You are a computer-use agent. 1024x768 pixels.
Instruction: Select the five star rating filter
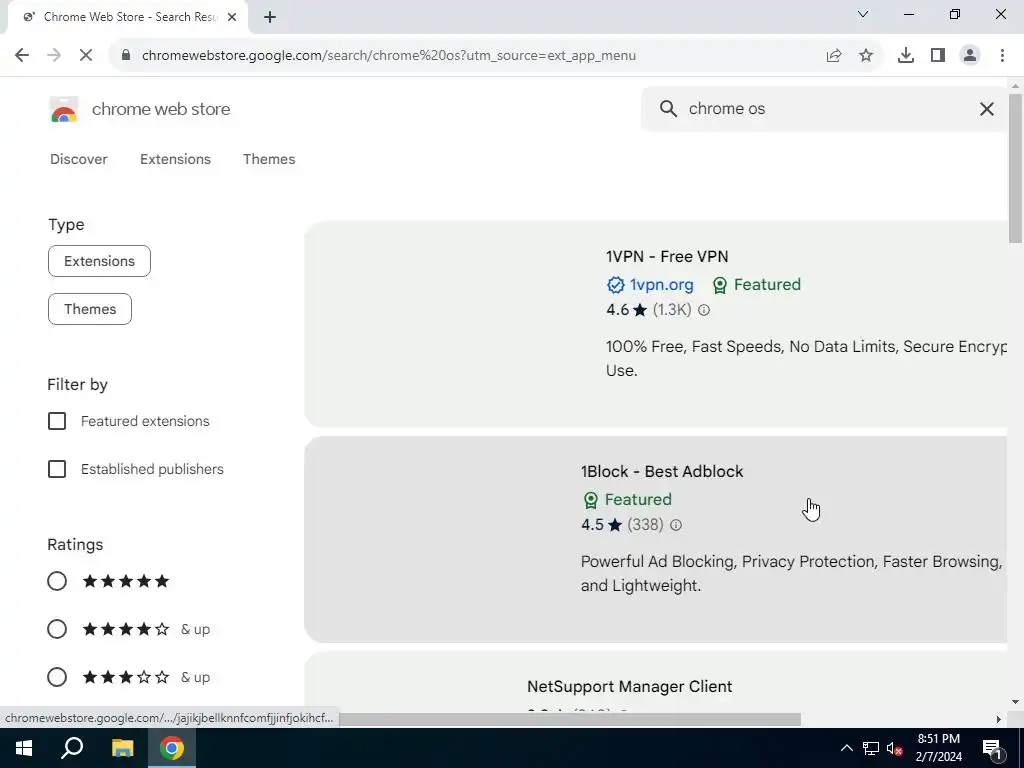(x=57, y=581)
